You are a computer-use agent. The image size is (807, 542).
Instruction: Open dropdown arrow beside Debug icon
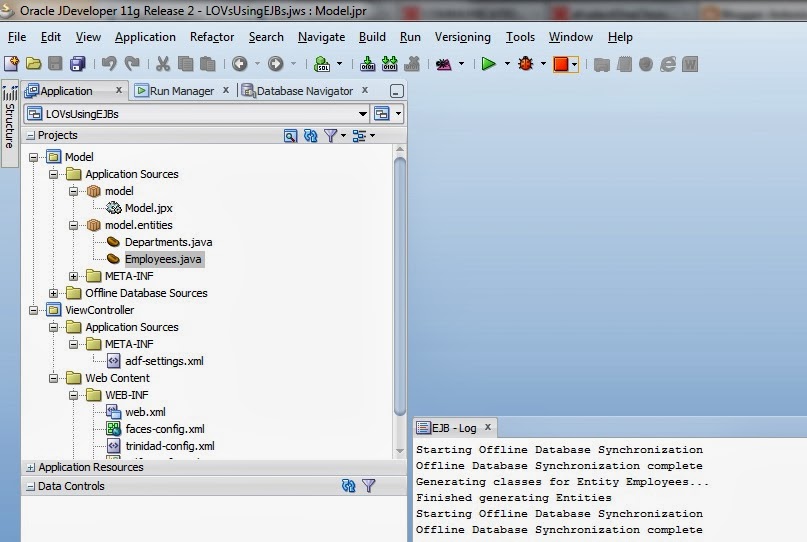point(543,64)
